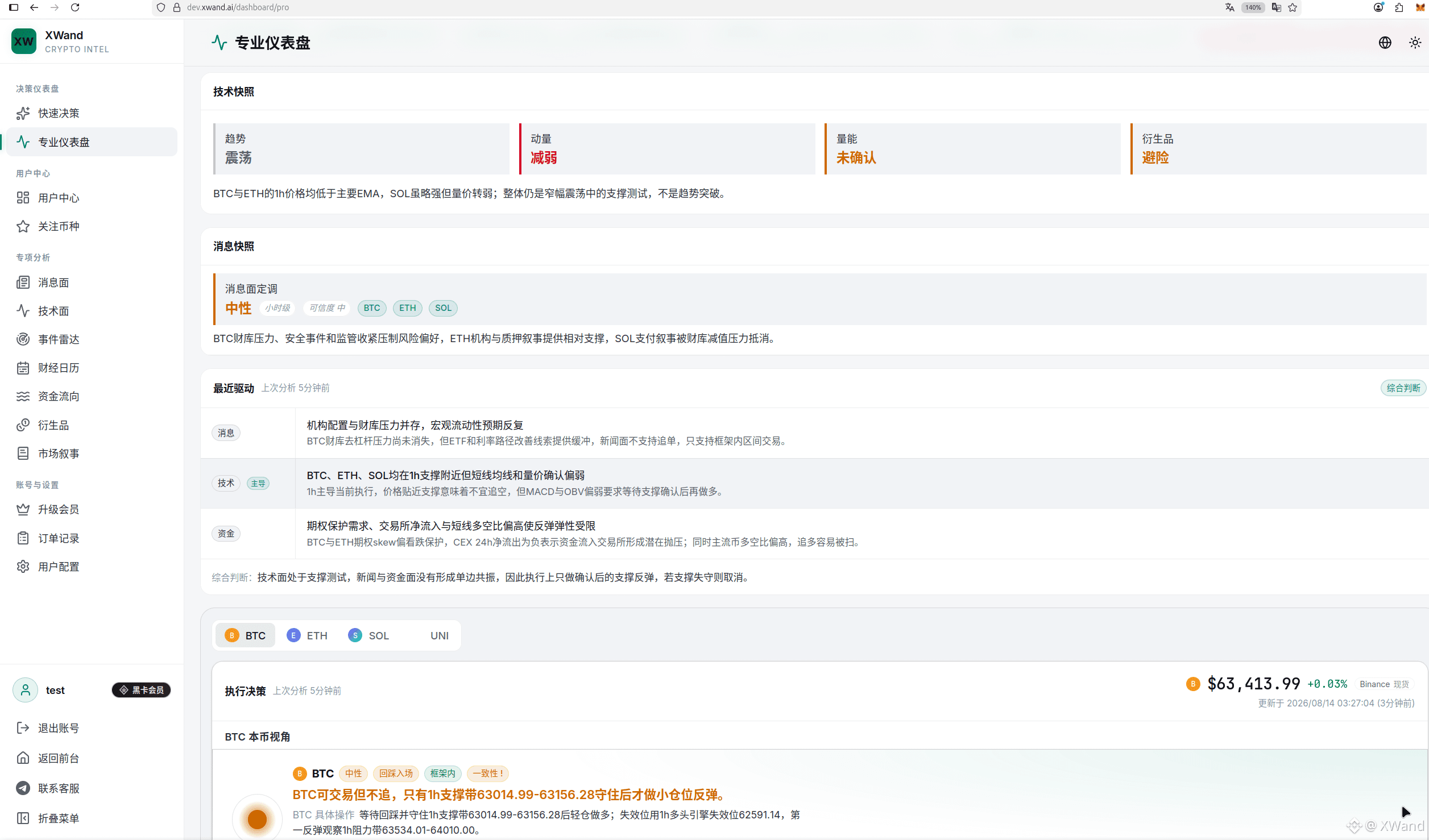Click the 趋势 震荡 snapshot card
1429x840 pixels.
click(362, 149)
